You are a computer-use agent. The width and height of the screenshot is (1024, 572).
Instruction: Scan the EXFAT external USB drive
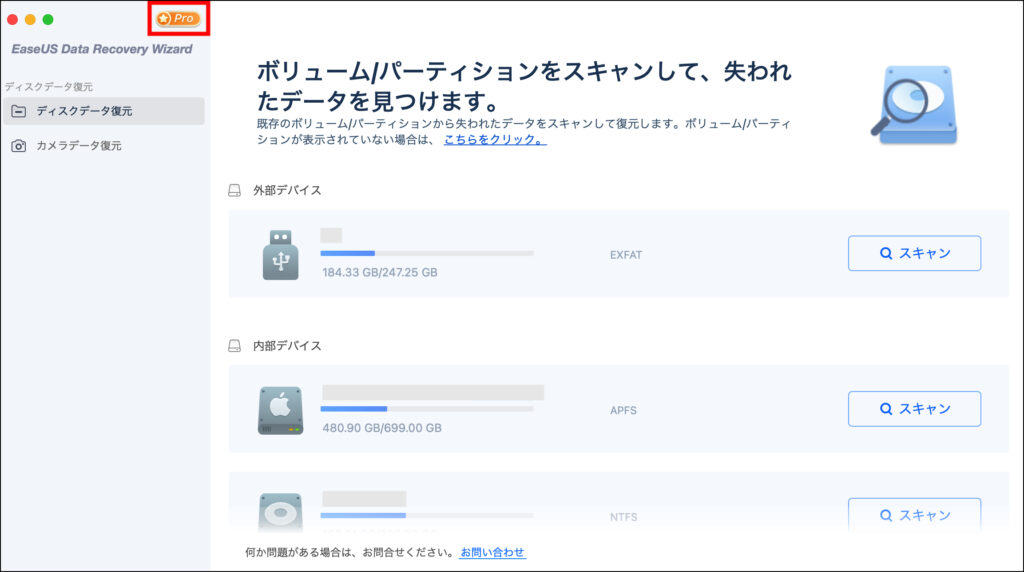click(914, 253)
